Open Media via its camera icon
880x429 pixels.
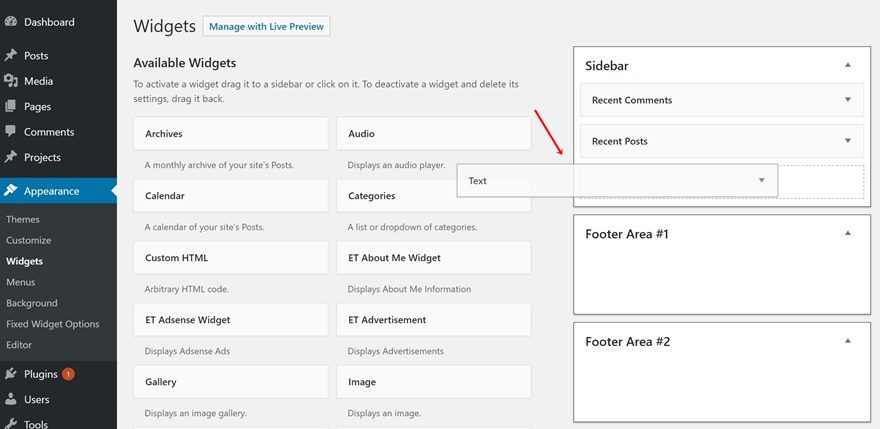click(x=11, y=81)
